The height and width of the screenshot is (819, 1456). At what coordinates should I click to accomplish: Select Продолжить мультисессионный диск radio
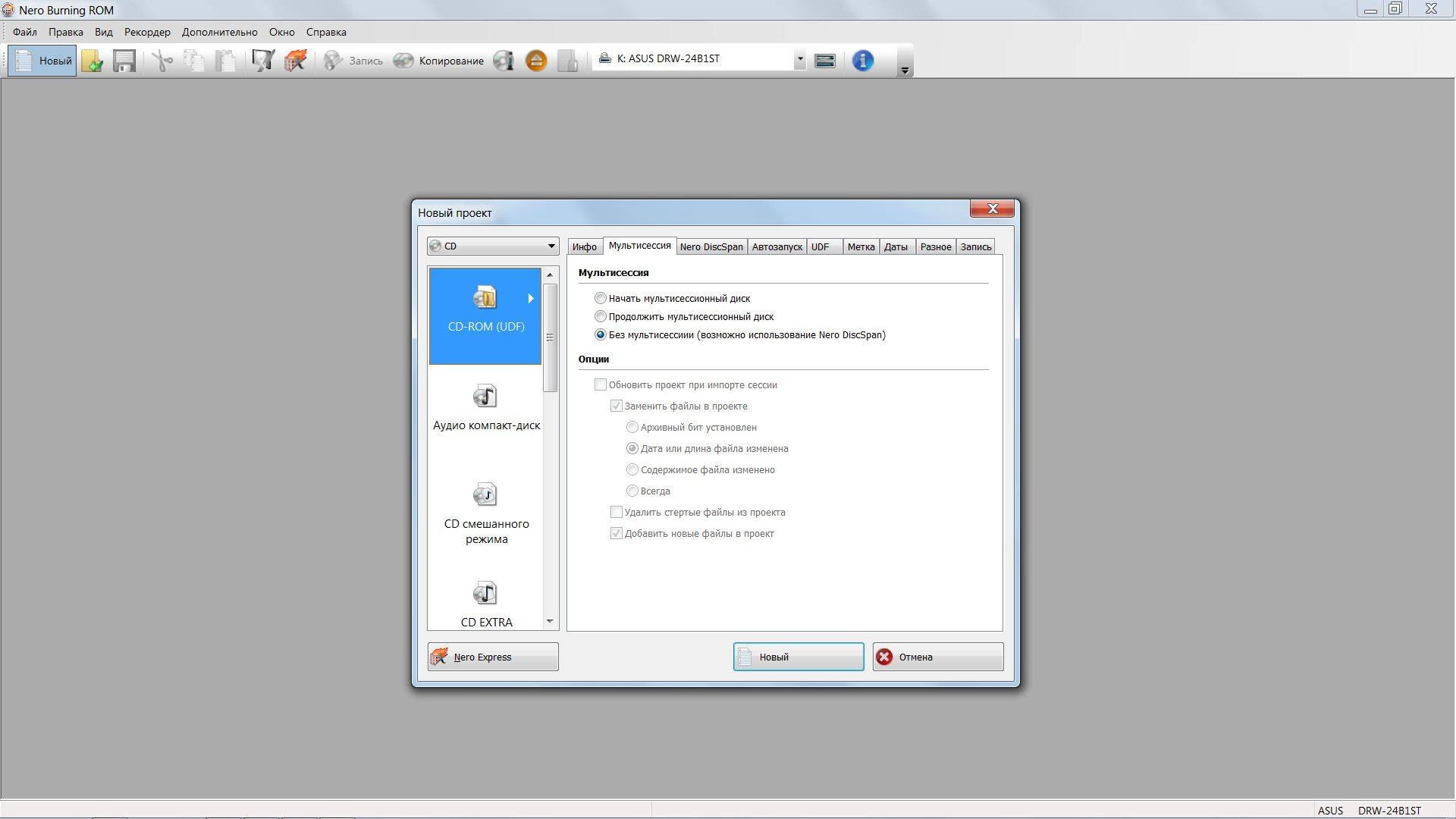(601, 317)
